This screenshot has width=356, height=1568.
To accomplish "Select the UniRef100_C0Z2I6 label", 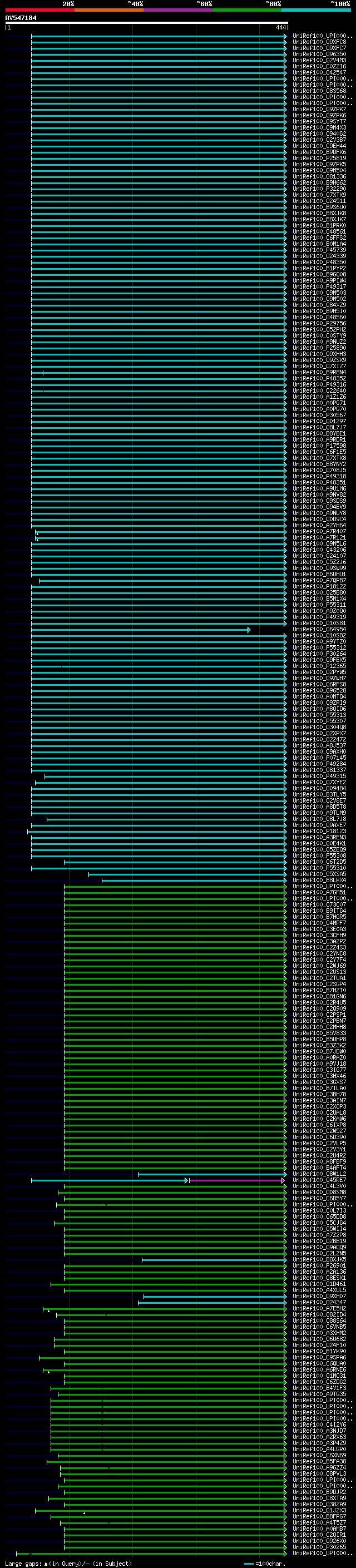I will click(319, 66).
